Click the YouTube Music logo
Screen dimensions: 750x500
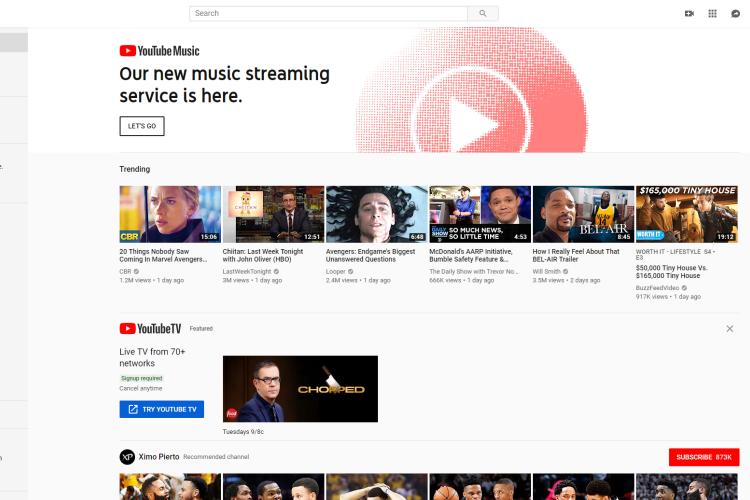[x=159, y=51]
